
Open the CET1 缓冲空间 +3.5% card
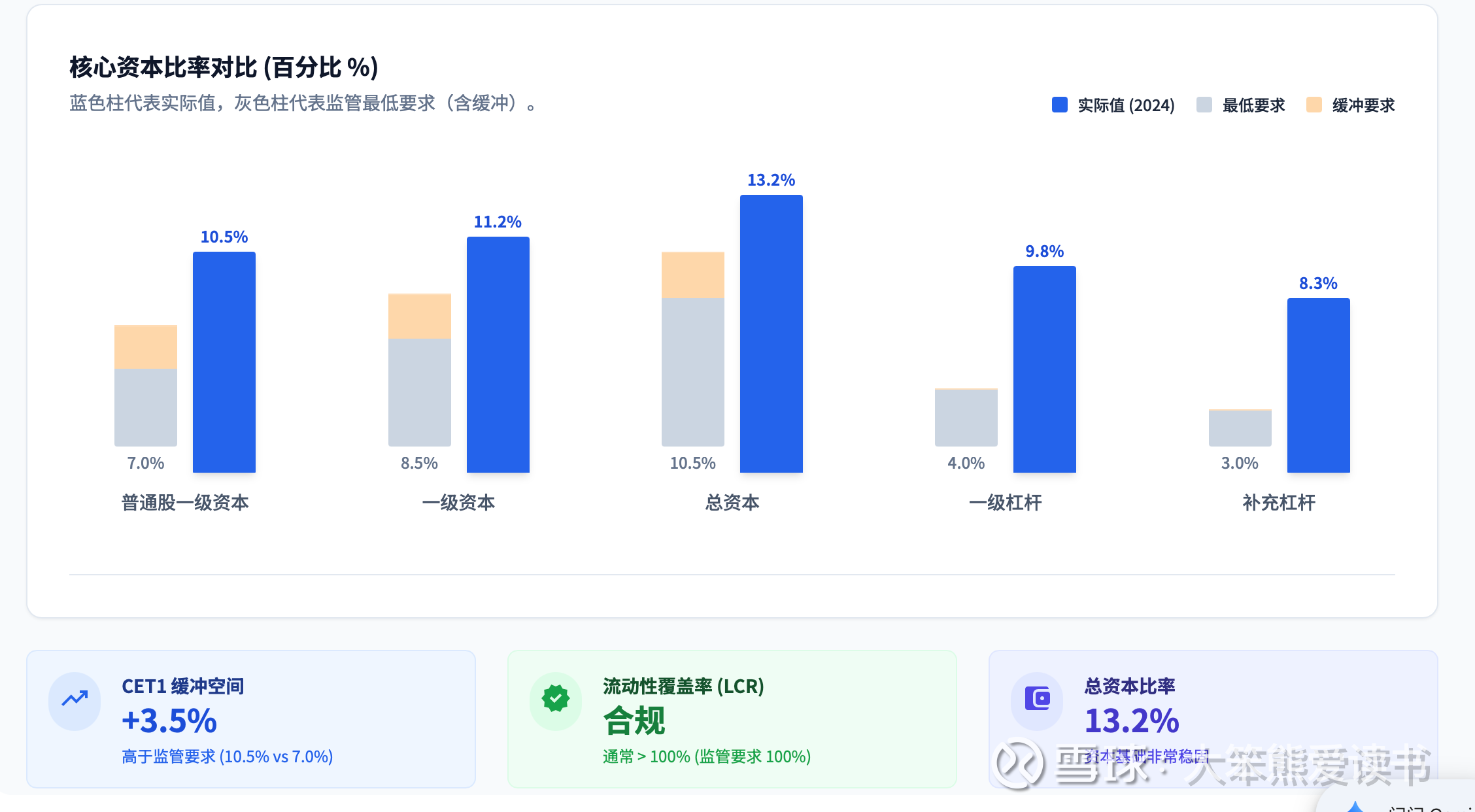click(251, 719)
